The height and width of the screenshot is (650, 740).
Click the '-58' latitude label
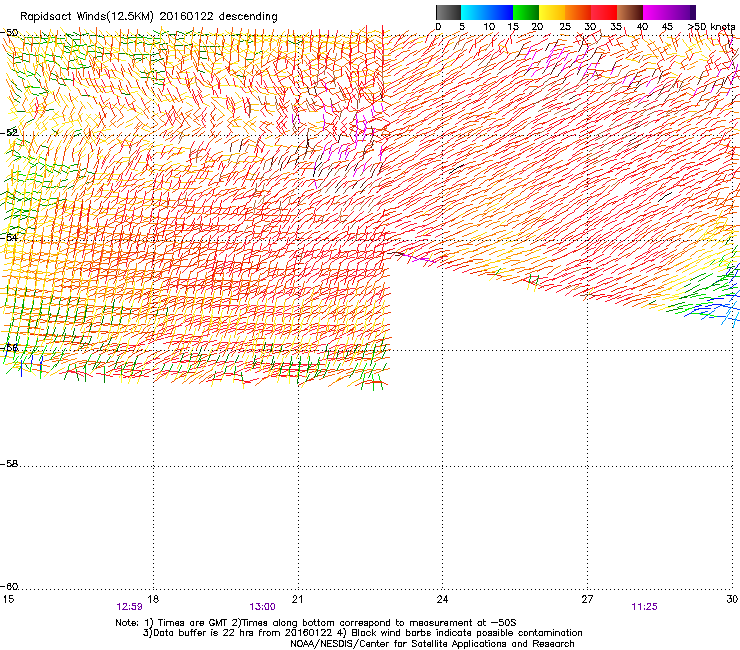(9, 464)
